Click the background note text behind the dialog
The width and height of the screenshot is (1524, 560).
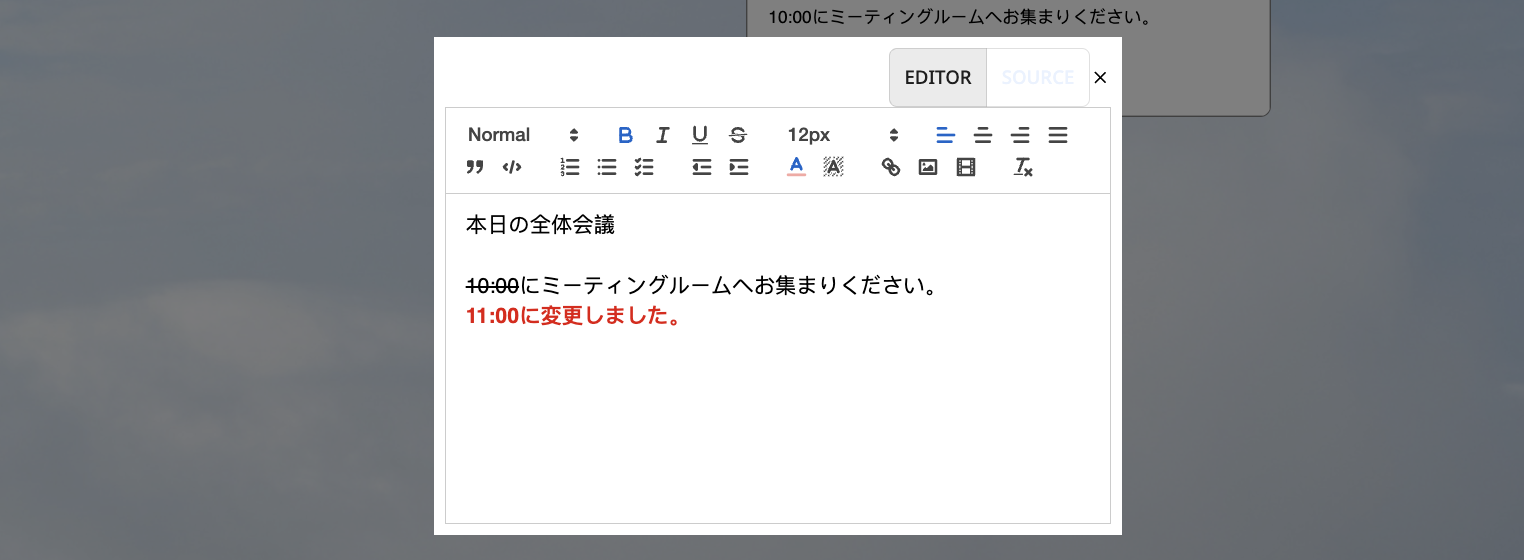[x=961, y=17]
